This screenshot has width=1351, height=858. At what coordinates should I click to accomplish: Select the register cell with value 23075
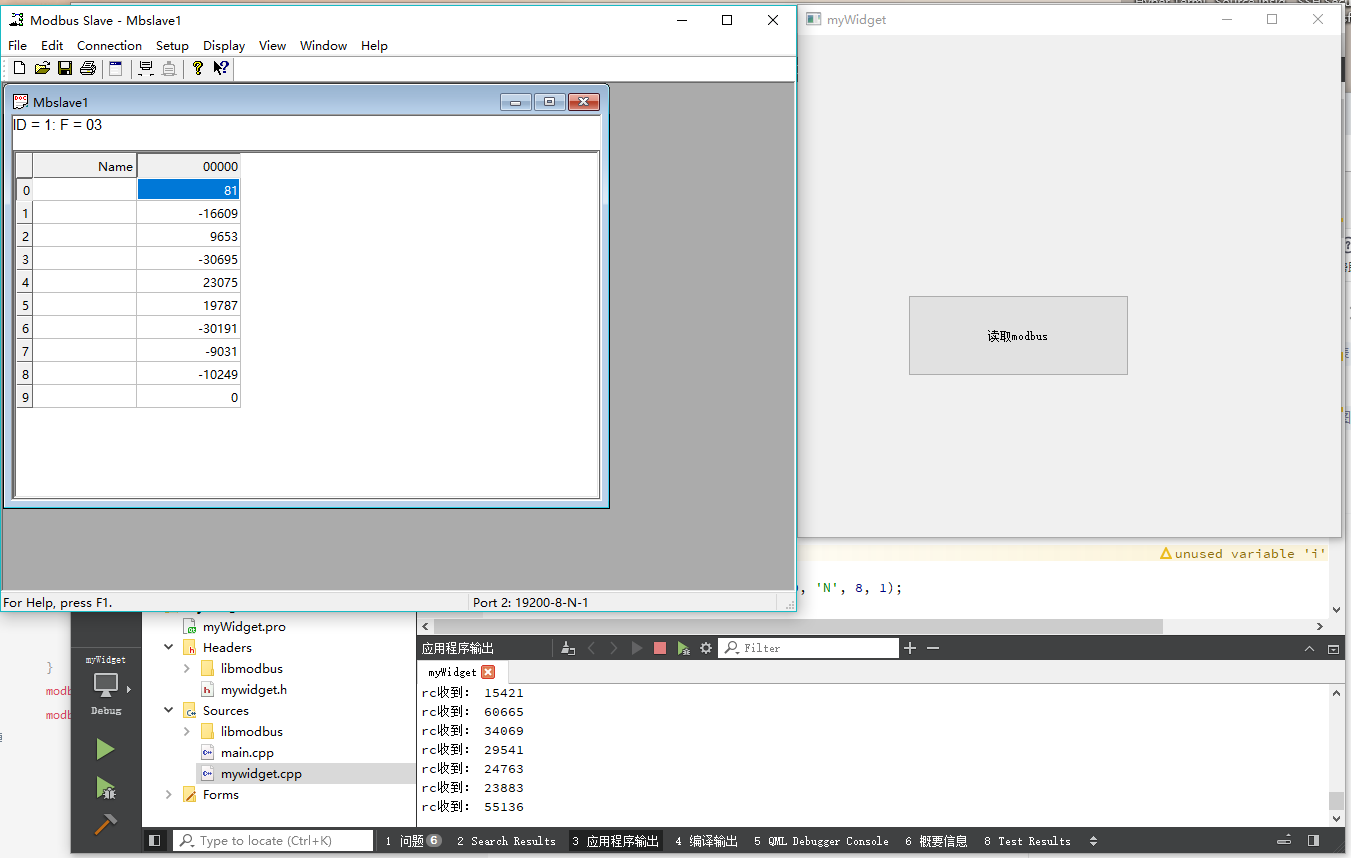tap(188, 282)
